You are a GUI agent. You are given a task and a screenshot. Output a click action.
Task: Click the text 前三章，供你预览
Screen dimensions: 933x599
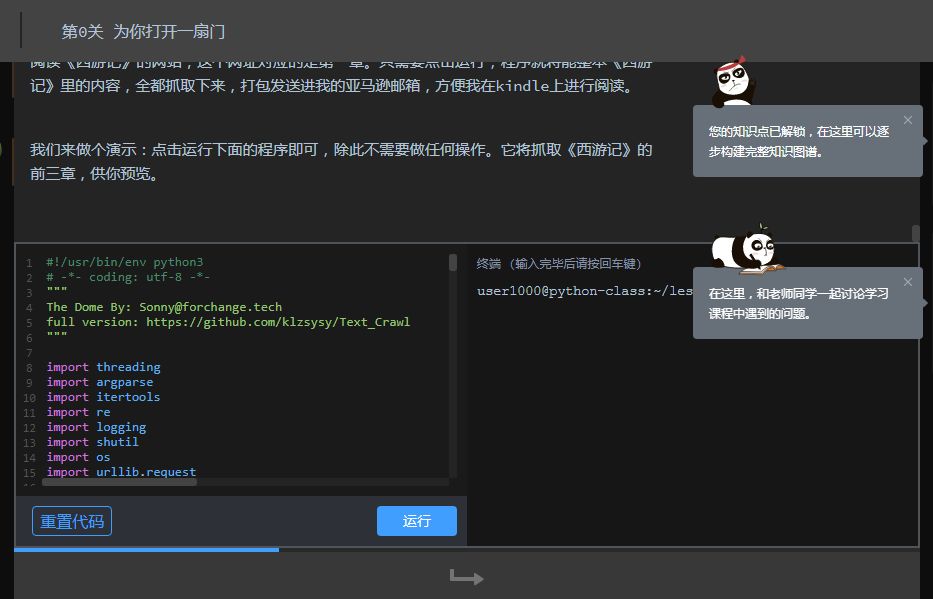(x=93, y=174)
